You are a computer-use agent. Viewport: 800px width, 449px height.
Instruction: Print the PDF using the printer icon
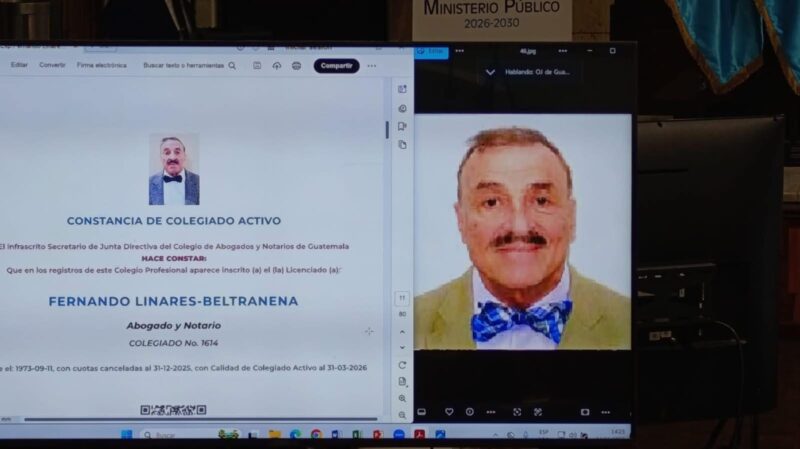pyautogui.click(x=297, y=66)
